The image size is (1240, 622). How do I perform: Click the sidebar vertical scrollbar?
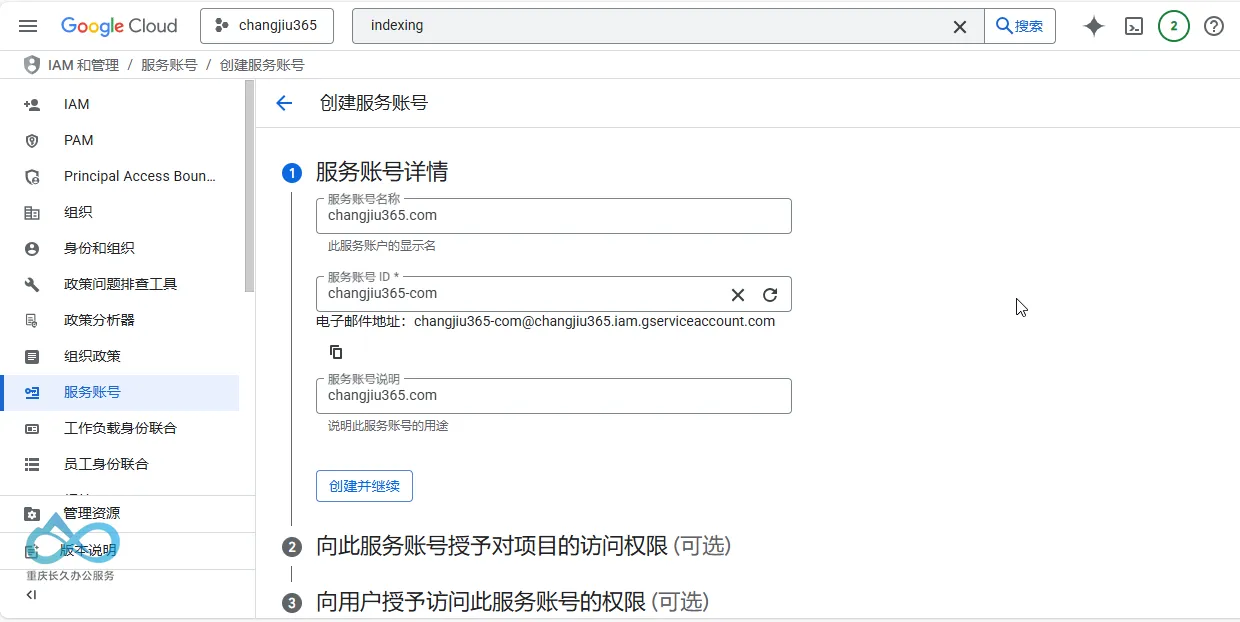(x=249, y=186)
